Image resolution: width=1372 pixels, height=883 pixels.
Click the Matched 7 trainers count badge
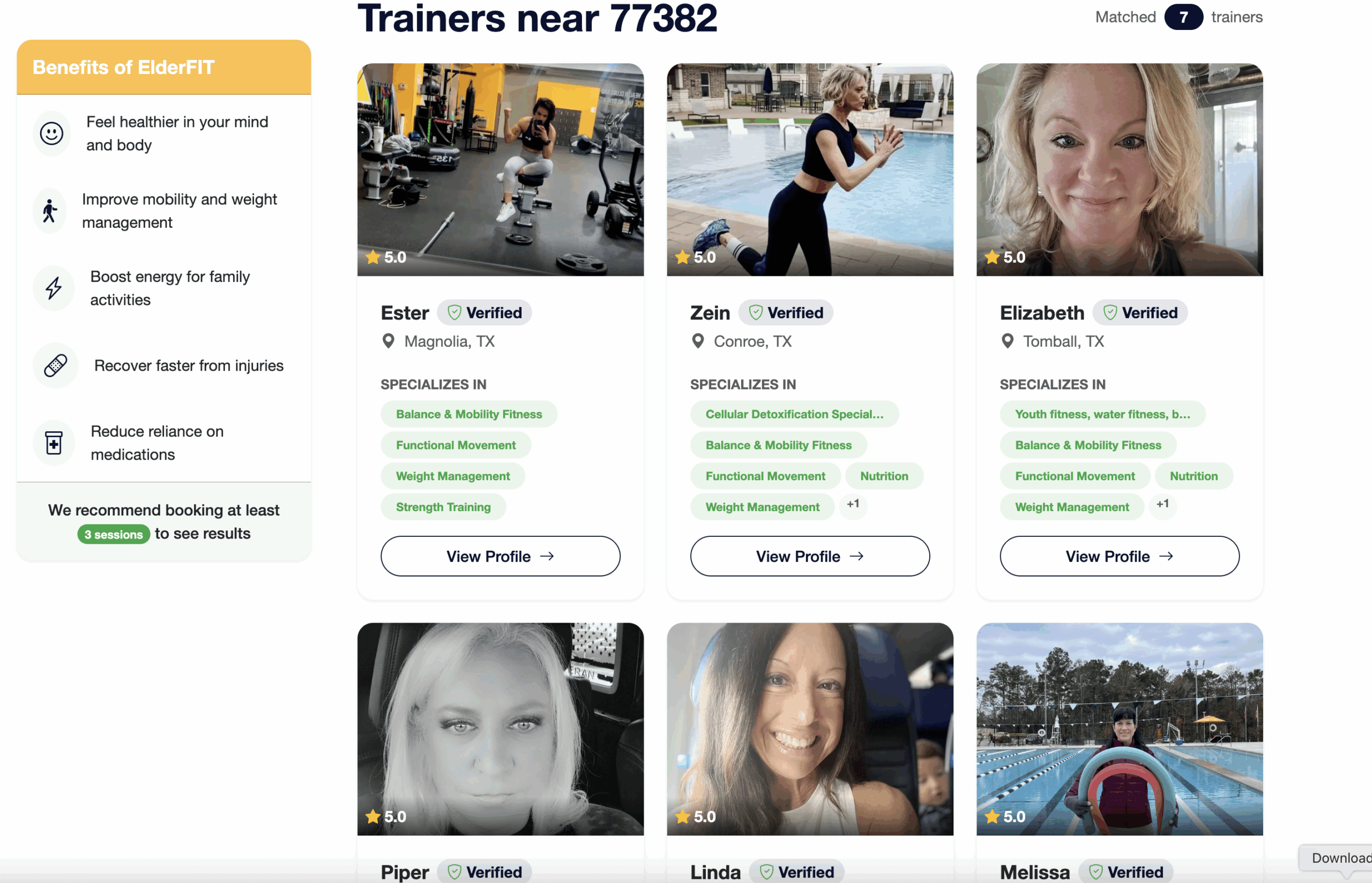tap(1183, 17)
